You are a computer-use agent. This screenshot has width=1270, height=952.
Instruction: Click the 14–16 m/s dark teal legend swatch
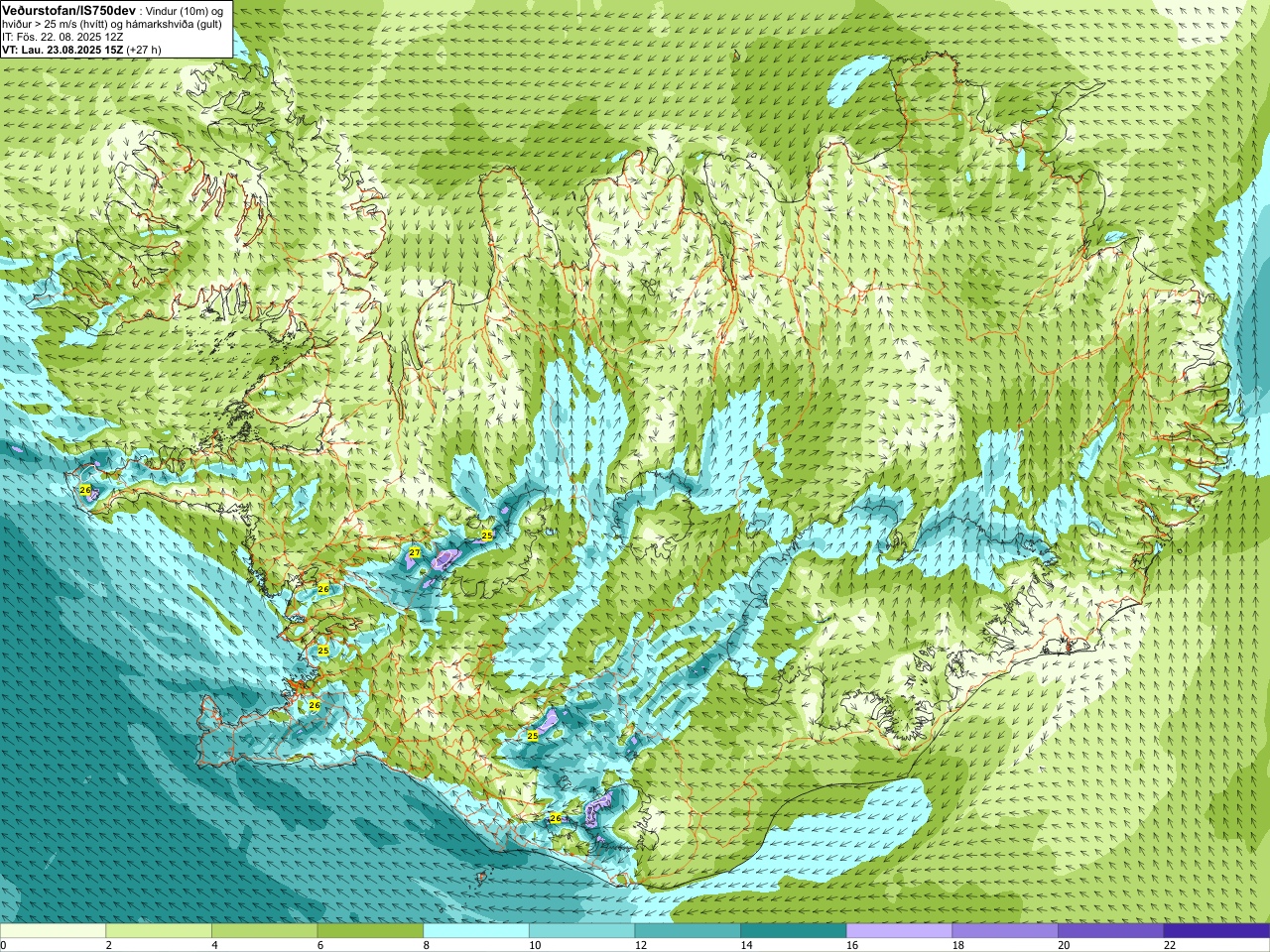tap(794, 931)
